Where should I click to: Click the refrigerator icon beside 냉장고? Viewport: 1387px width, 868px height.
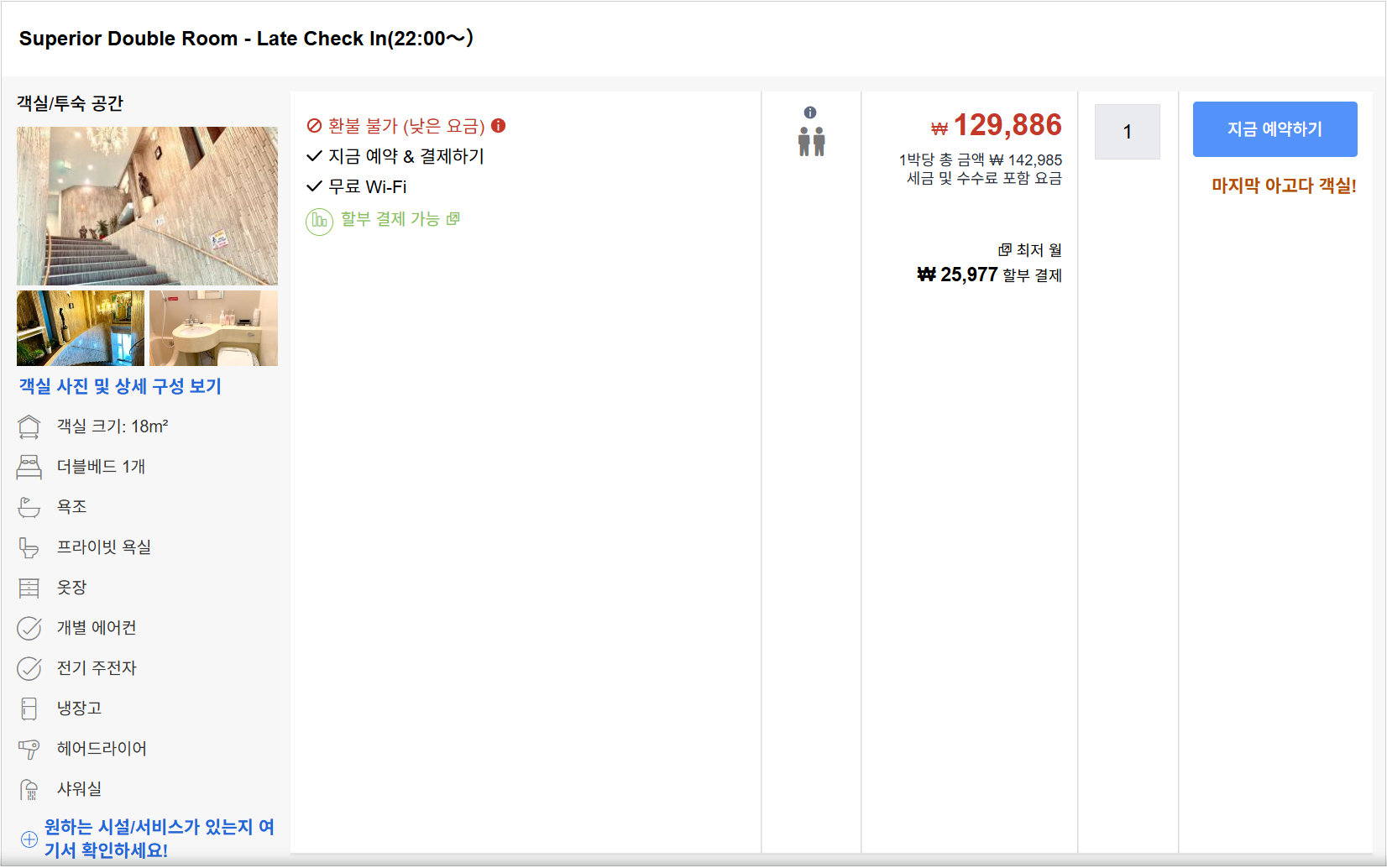(29, 709)
